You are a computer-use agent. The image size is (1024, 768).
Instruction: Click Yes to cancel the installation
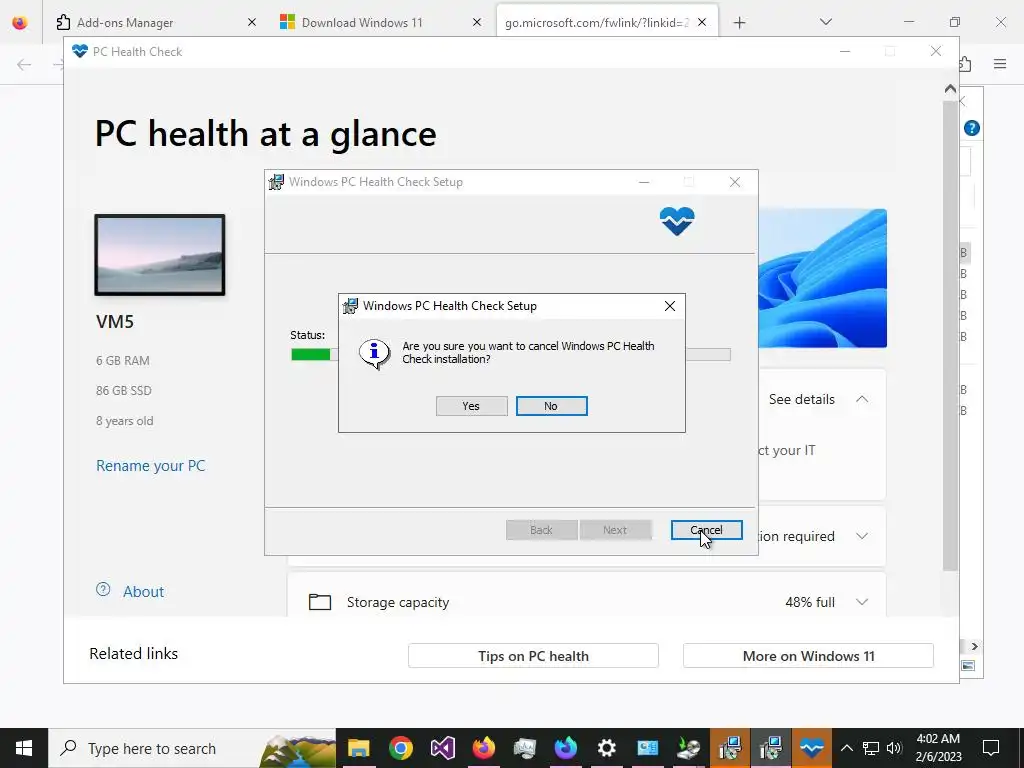tap(472, 406)
